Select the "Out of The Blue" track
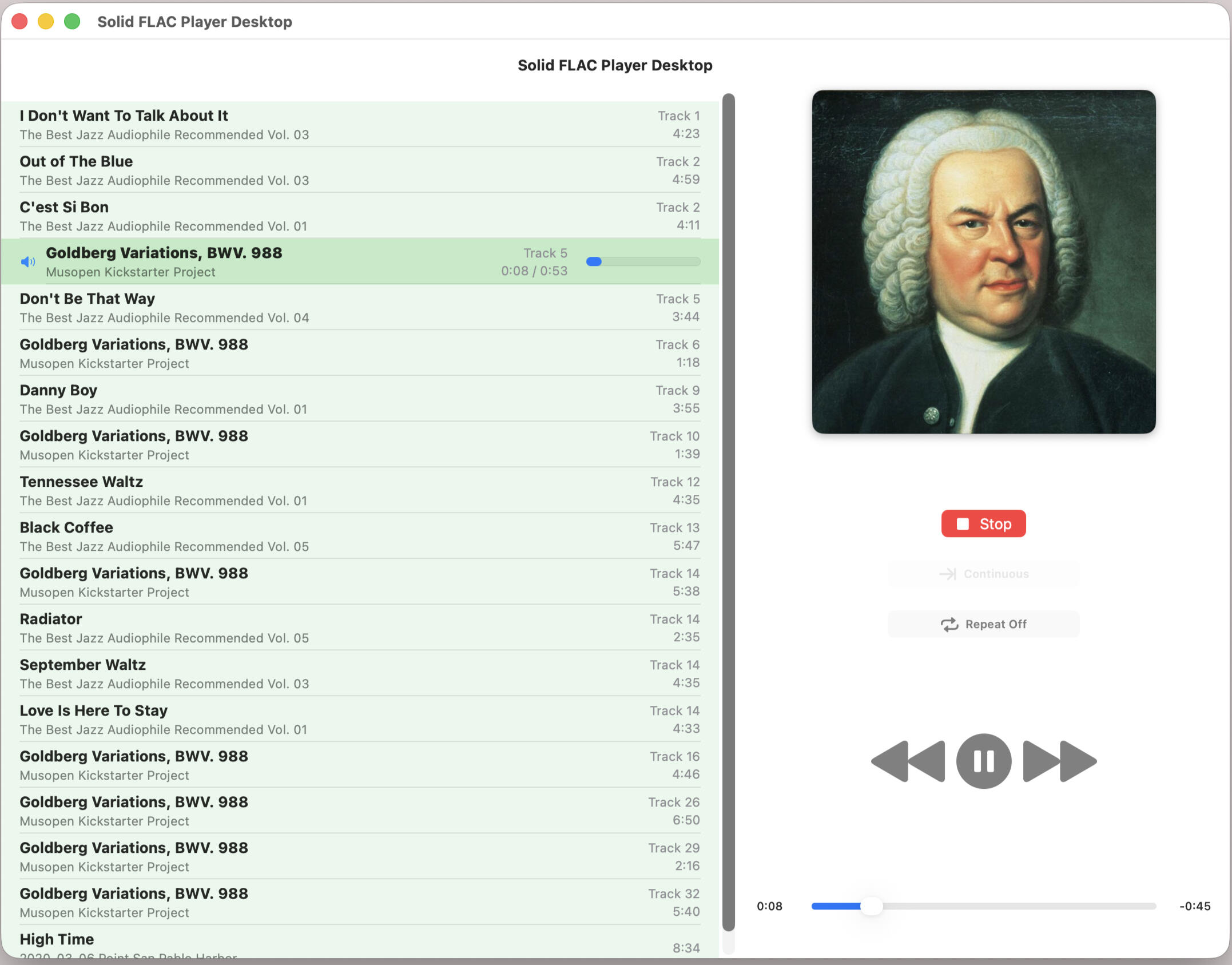Image resolution: width=1232 pixels, height=965 pixels. click(x=360, y=170)
